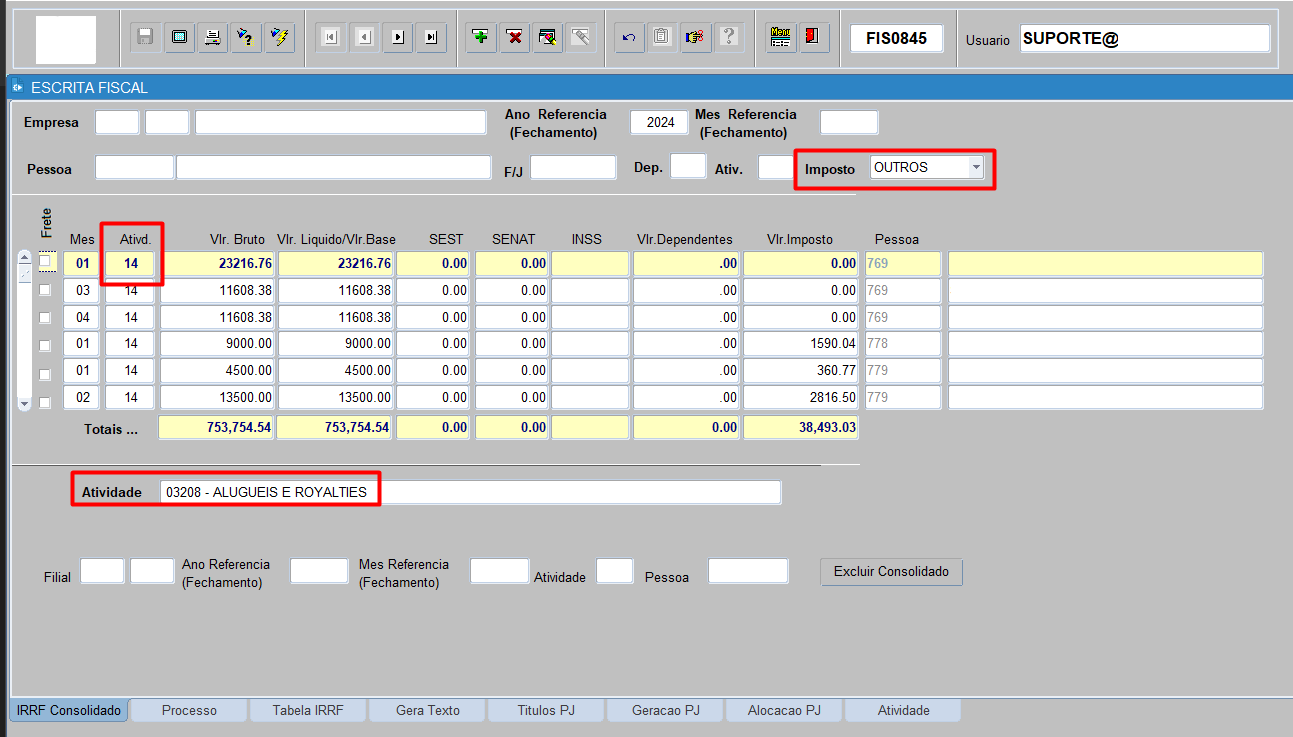Image resolution: width=1293 pixels, height=737 pixels.
Task: Click the undo arrow toolbar icon
Action: pos(629,38)
